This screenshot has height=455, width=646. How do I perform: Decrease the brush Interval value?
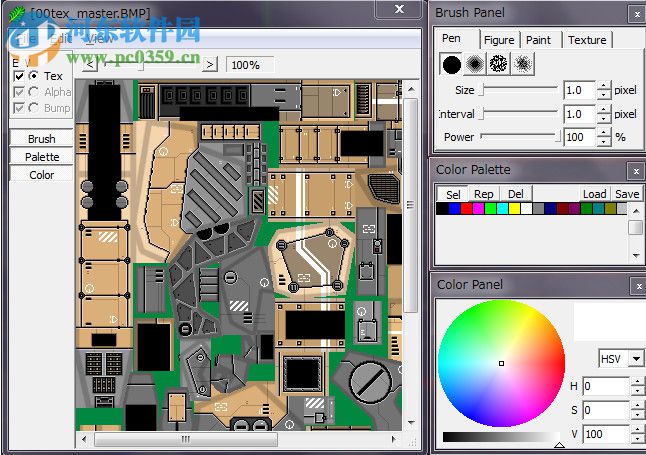[604, 119]
